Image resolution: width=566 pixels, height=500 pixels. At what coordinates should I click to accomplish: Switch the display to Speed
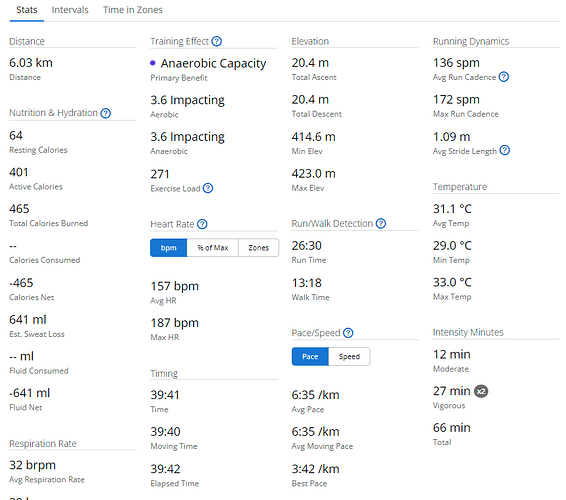click(349, 357)
